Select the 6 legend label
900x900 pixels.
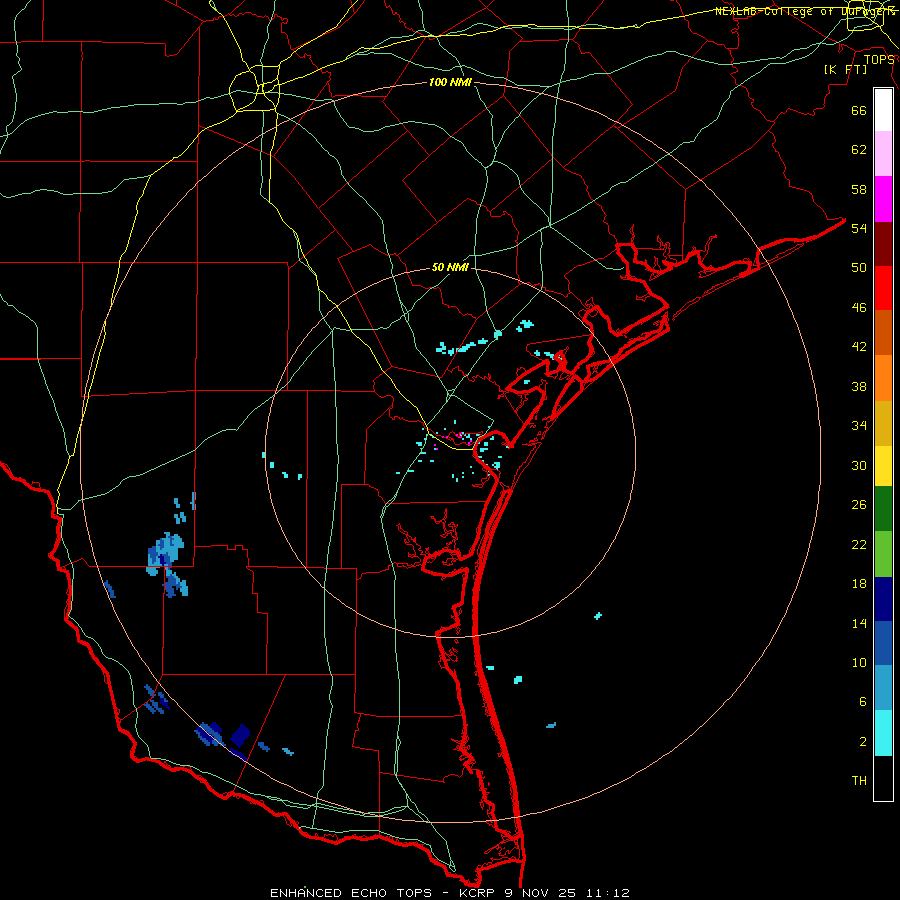point(862,701)
